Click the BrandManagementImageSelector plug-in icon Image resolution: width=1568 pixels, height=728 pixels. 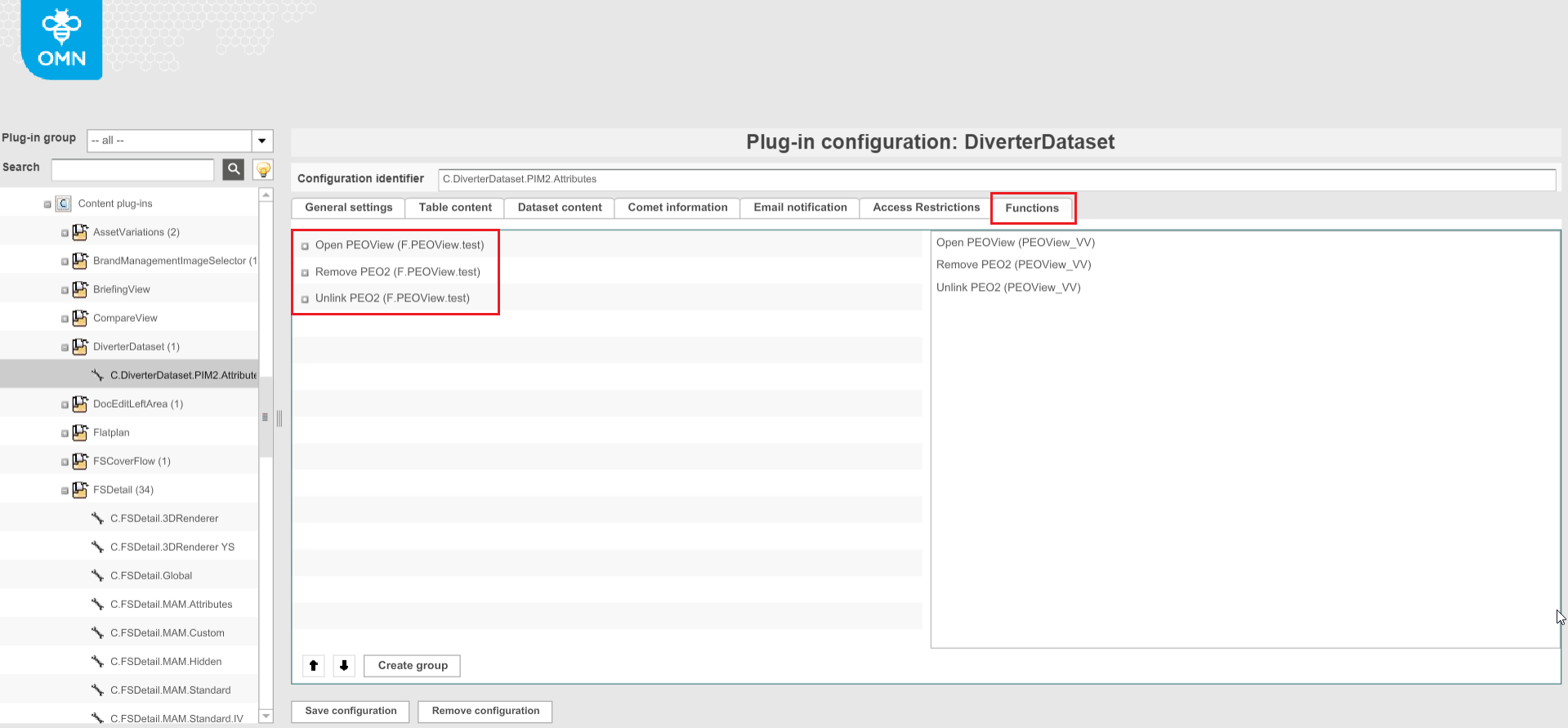coord(79,261)
